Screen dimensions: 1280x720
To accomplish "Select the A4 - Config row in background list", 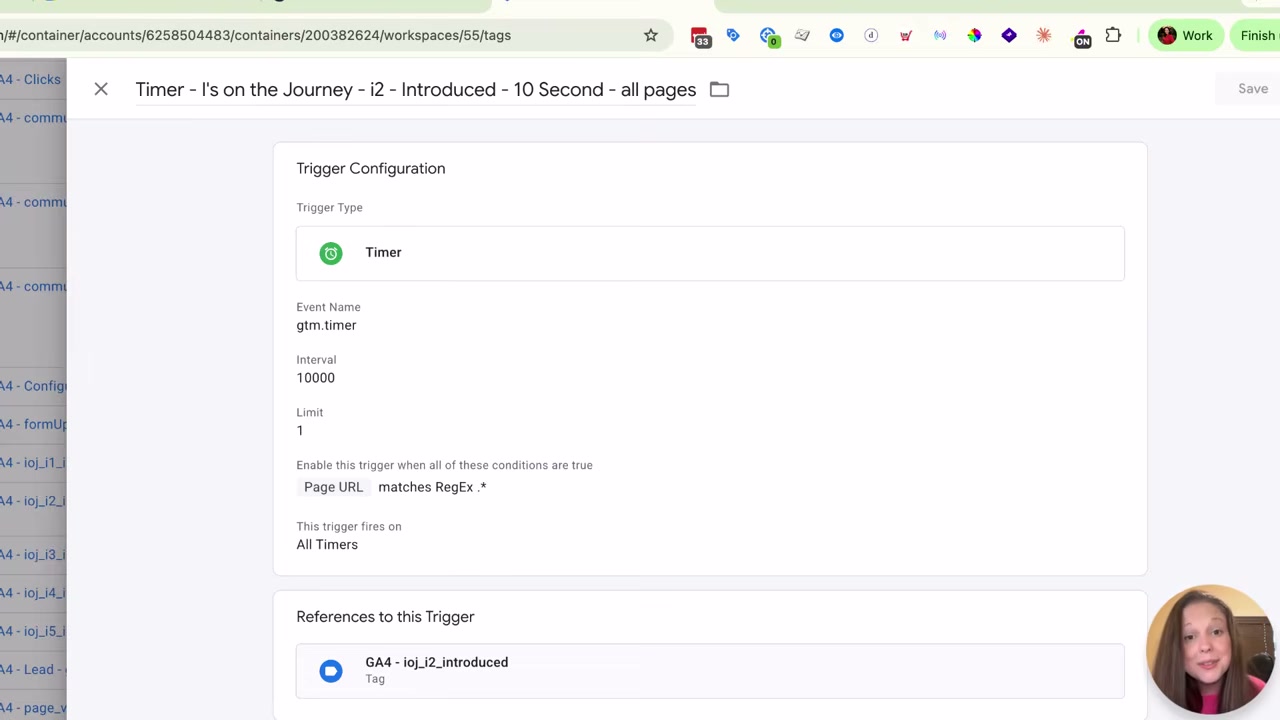I will click(33, 386).
